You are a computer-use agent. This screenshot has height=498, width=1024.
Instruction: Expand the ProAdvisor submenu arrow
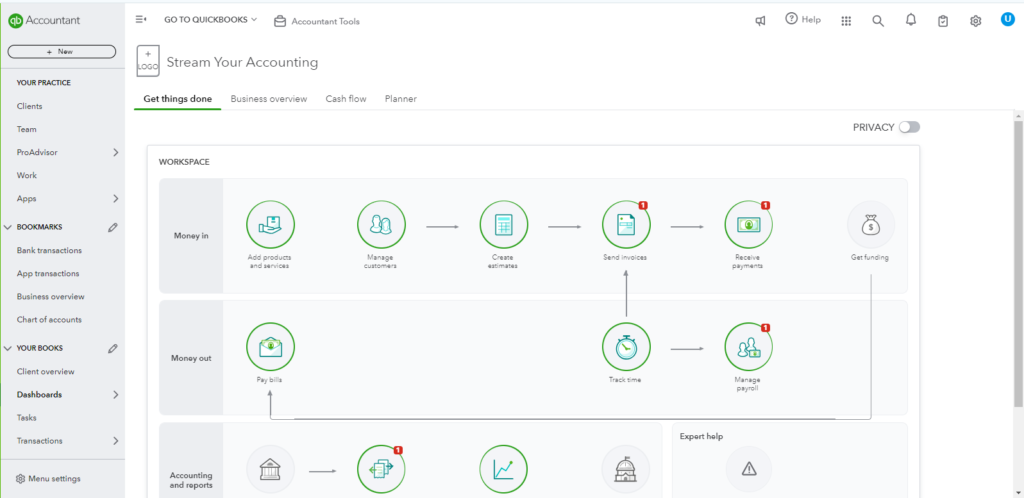pos(115,152)
